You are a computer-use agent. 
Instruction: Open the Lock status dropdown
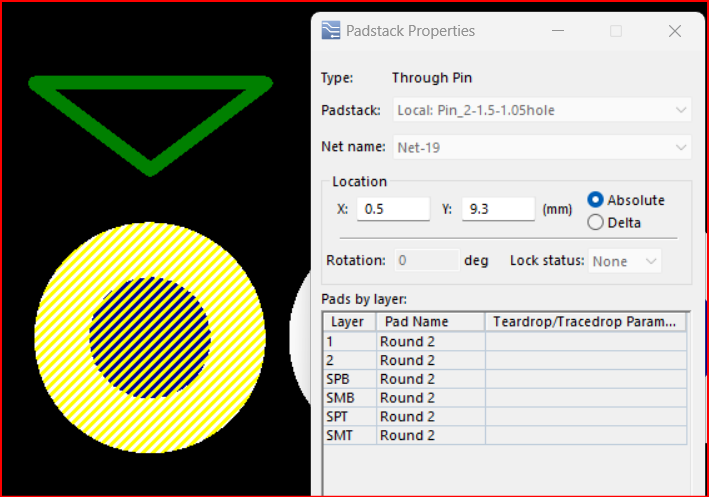(x=650, y=261)
